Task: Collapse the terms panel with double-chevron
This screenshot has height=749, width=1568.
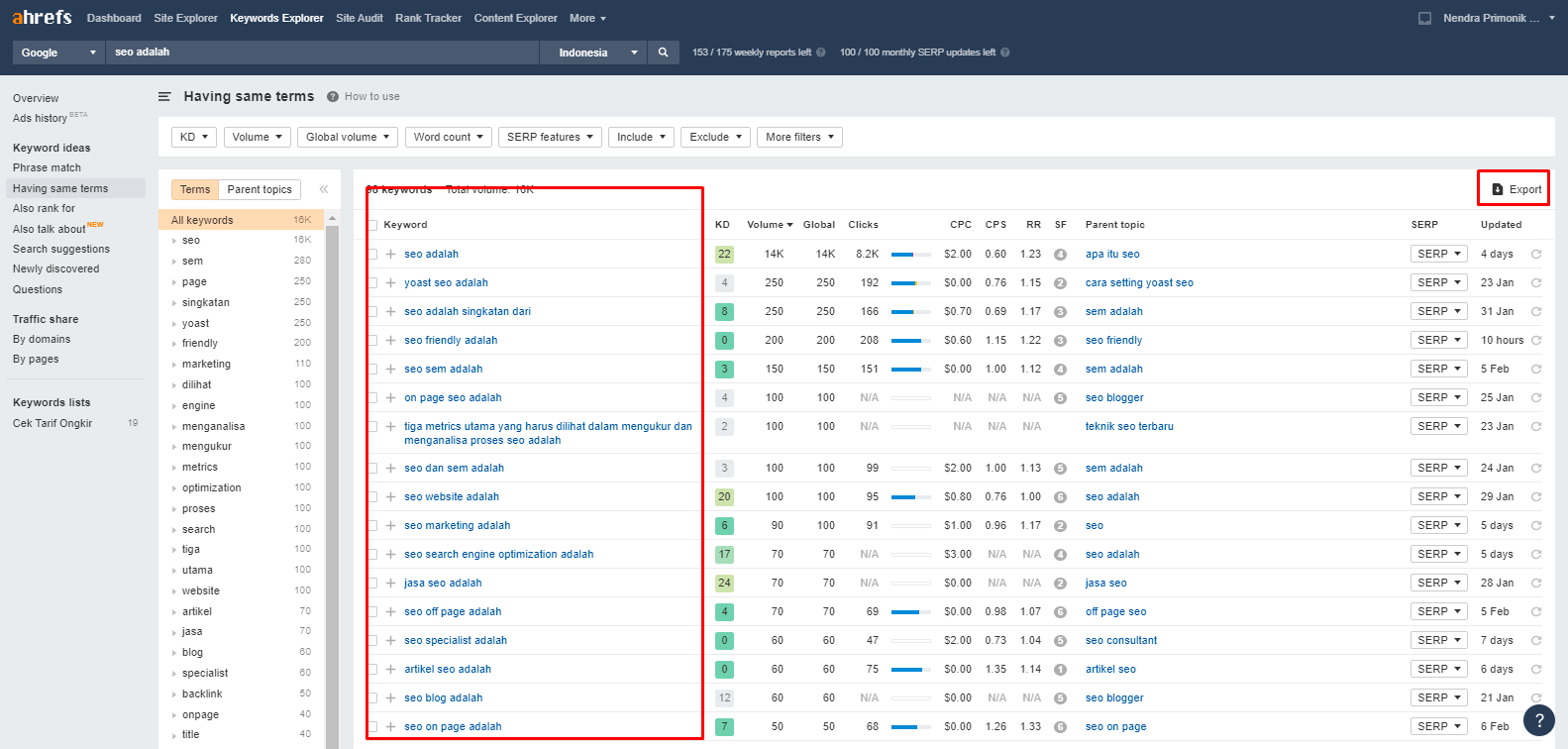Action: coord(323,189)
